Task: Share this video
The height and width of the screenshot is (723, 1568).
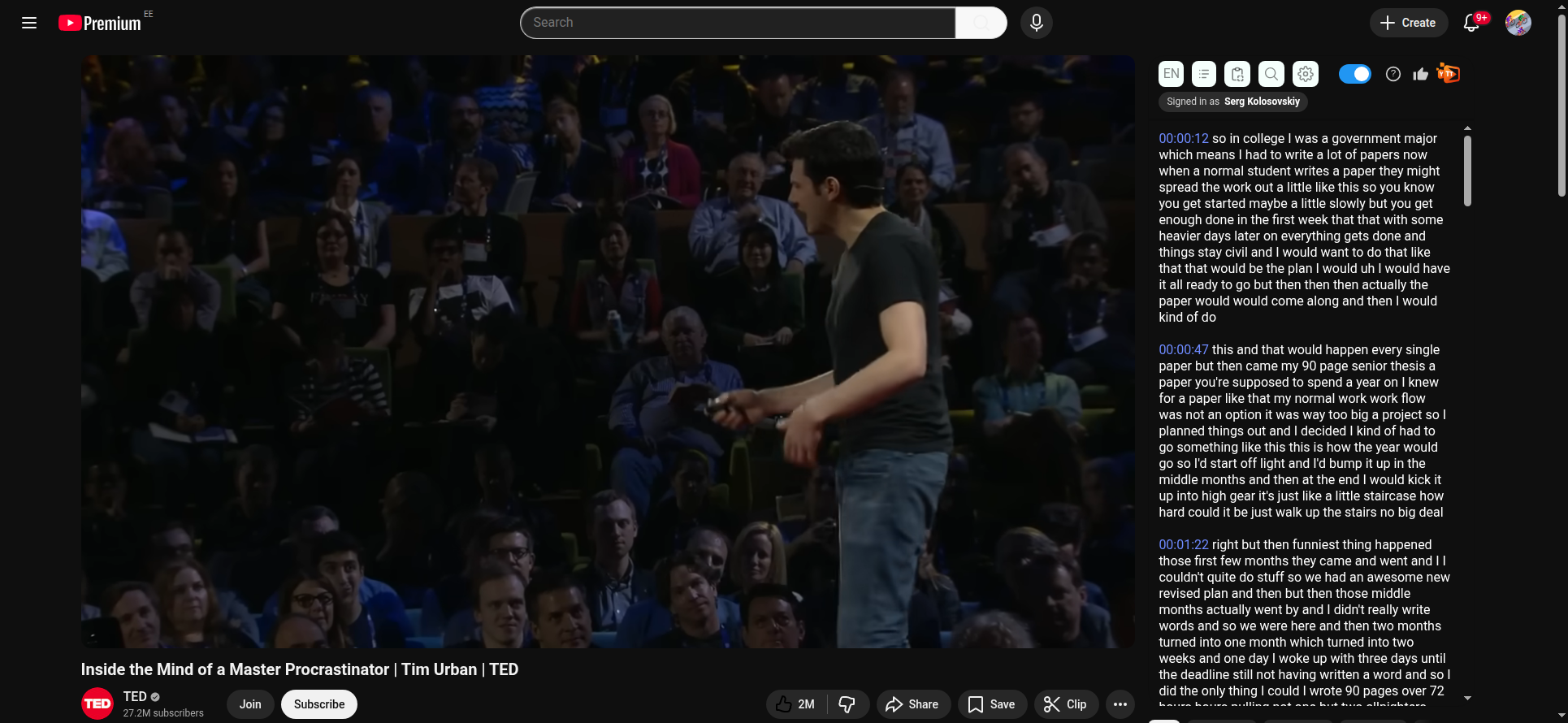Action: pyautogui.click(x=912, y=704)
